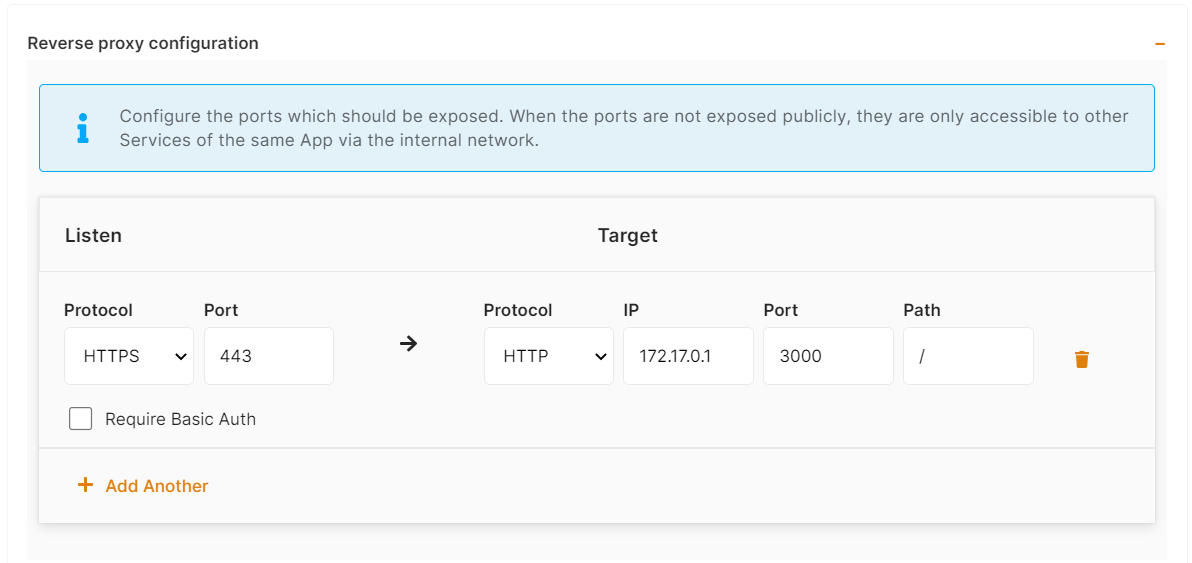The height and width of the screenshot is (563, 1192).
Task: Click Add Another link
Action: (156, 486)
